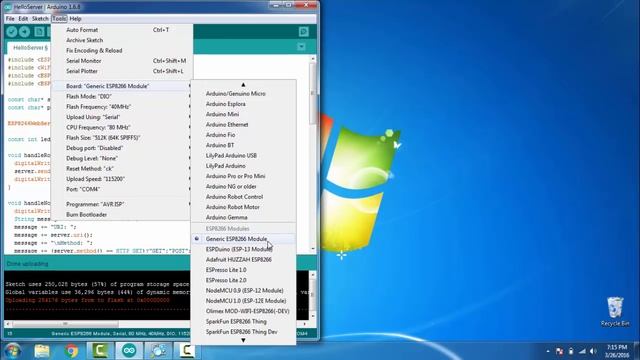640x360 pixels.
Task: Expand the Upload Using submenu
Action: 122,117
